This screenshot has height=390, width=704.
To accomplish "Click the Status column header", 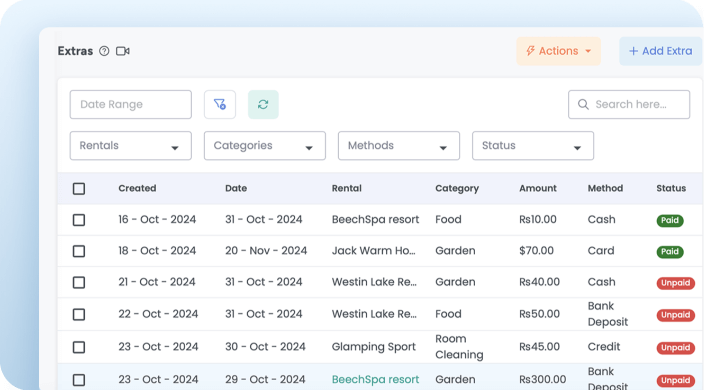I will pyautogui.click(x=671, y=188).
